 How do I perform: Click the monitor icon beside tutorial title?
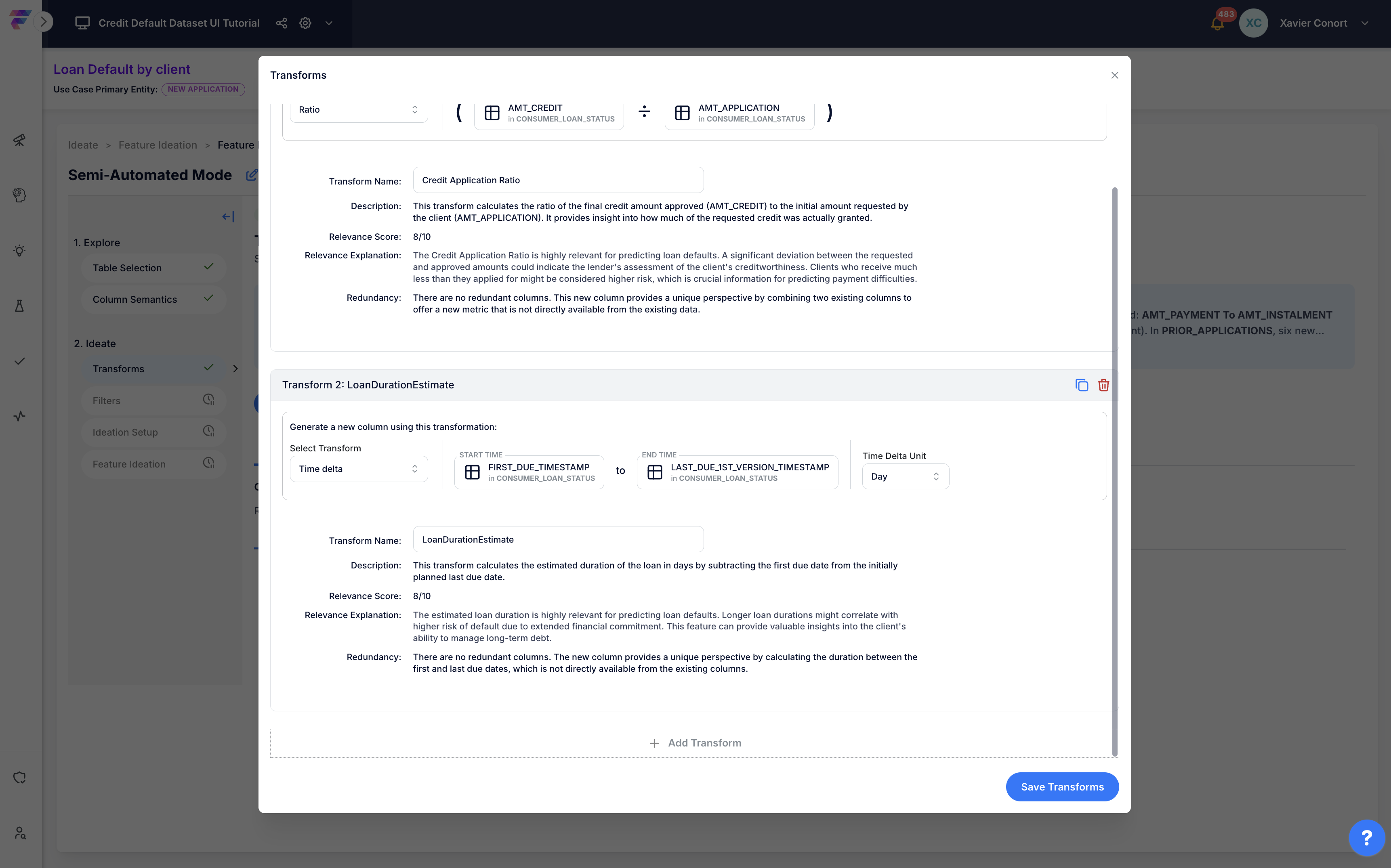point(82,23)
